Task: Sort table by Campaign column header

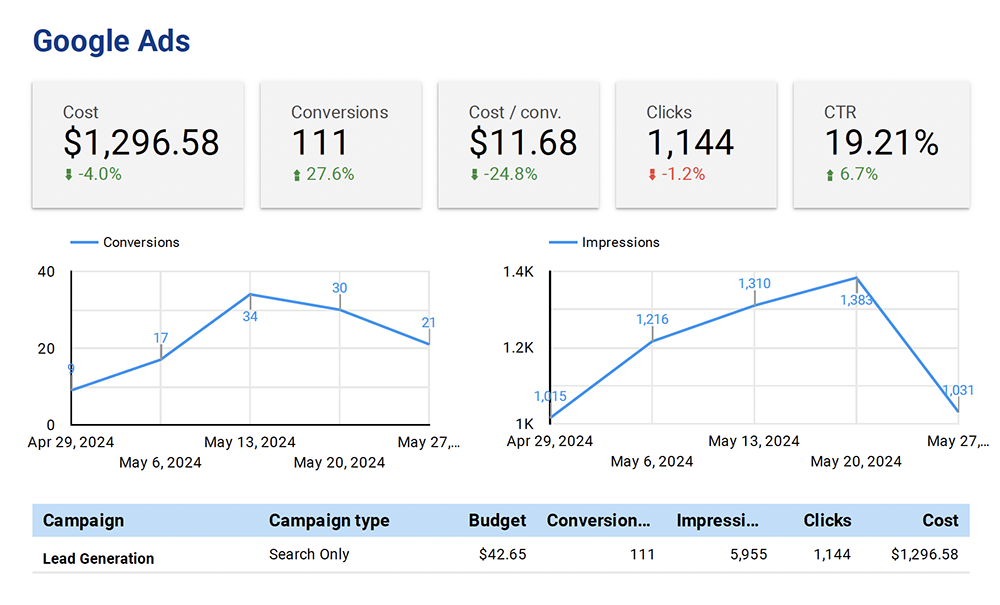Action: pos(84,521)
